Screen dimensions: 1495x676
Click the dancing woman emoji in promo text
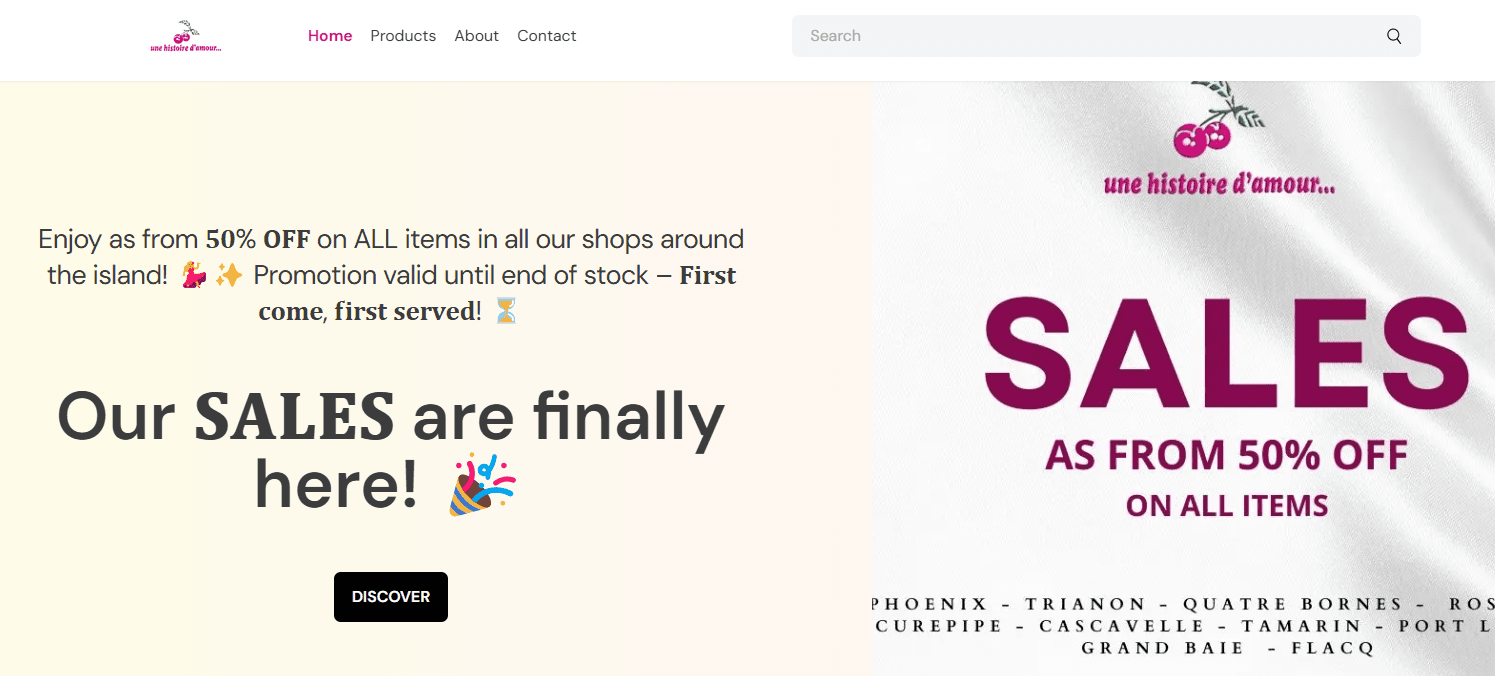(x=194, y=275)
